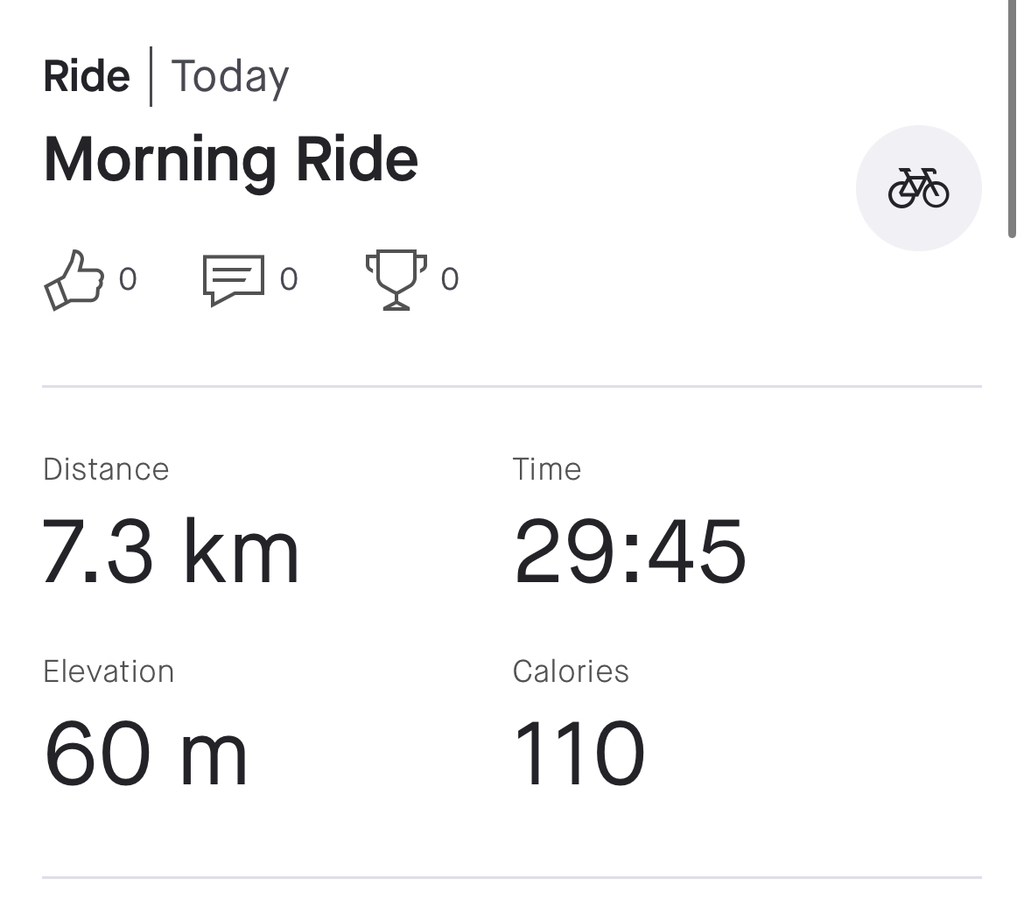
Task: Select the 110 calories value
Action: 579,754
